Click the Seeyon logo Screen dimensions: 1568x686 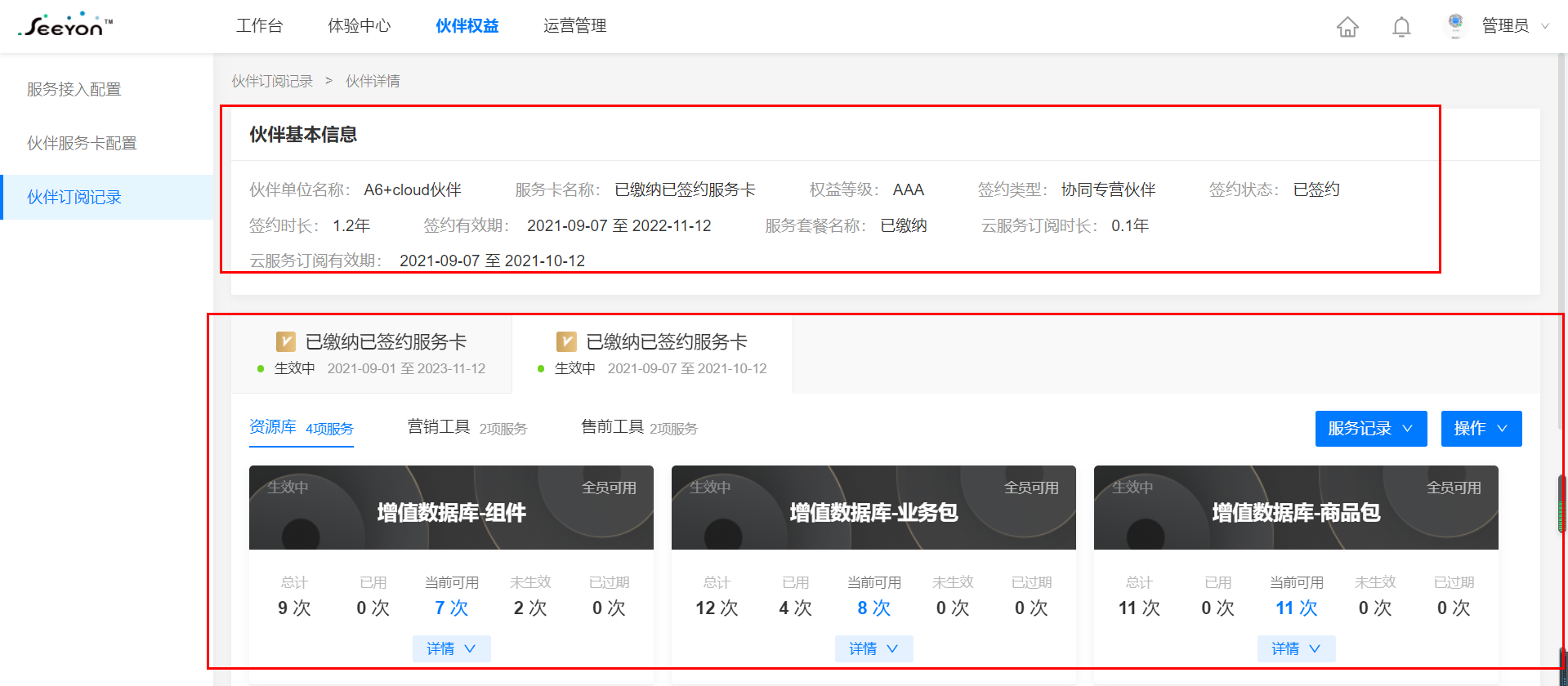[65, 25]
